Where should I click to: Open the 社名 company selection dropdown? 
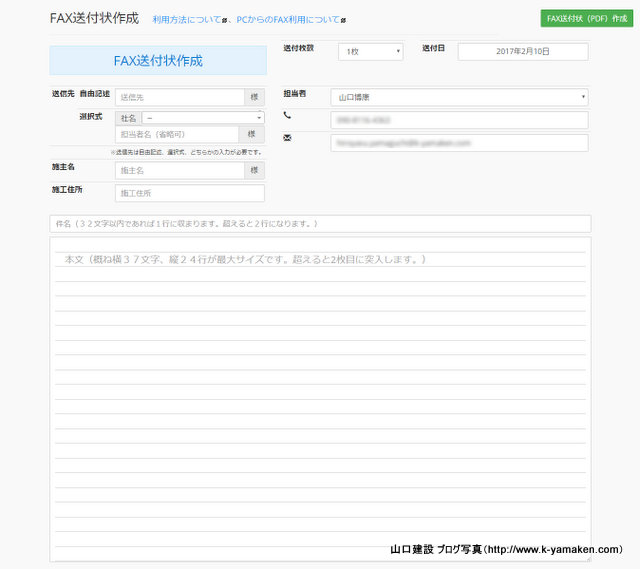coord(203,117)
